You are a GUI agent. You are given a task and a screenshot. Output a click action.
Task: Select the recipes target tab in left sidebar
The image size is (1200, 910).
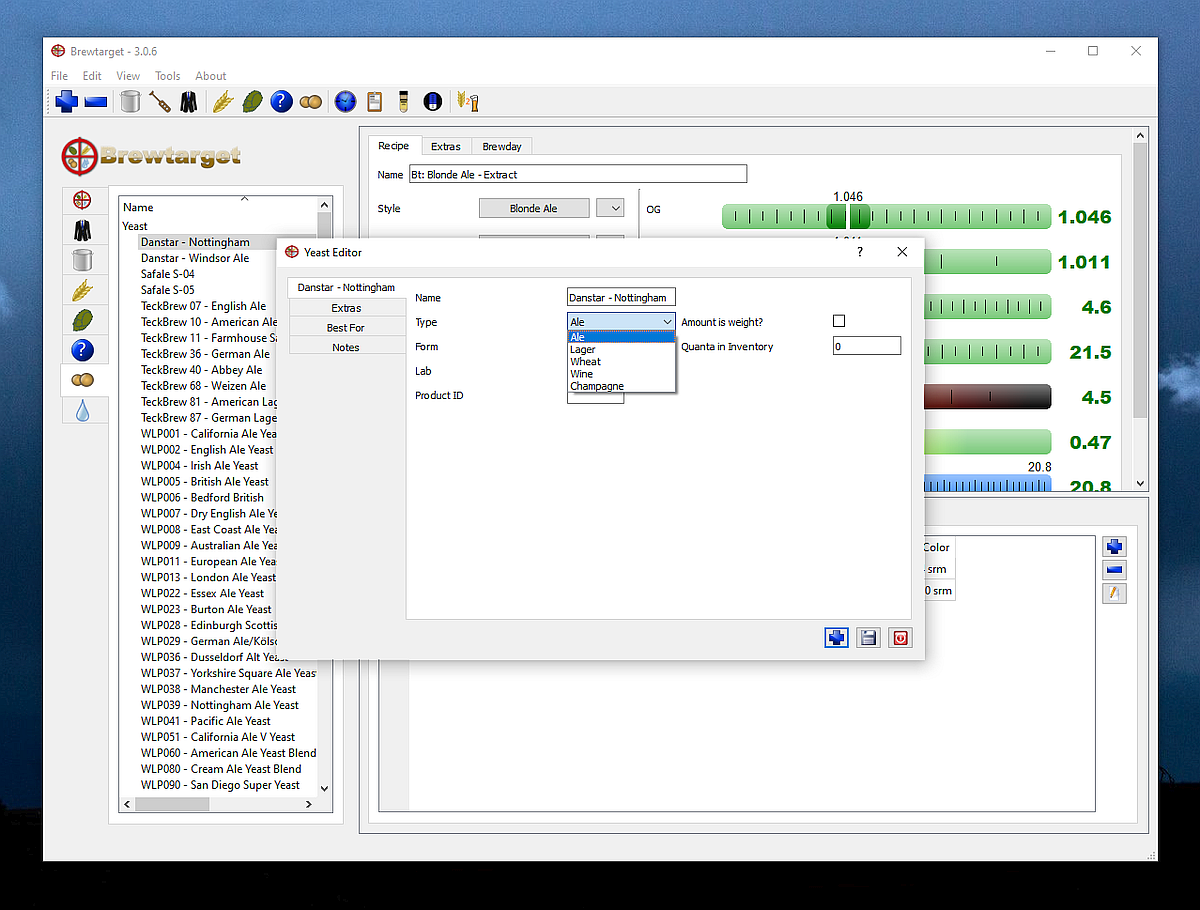tap(83, 200)
